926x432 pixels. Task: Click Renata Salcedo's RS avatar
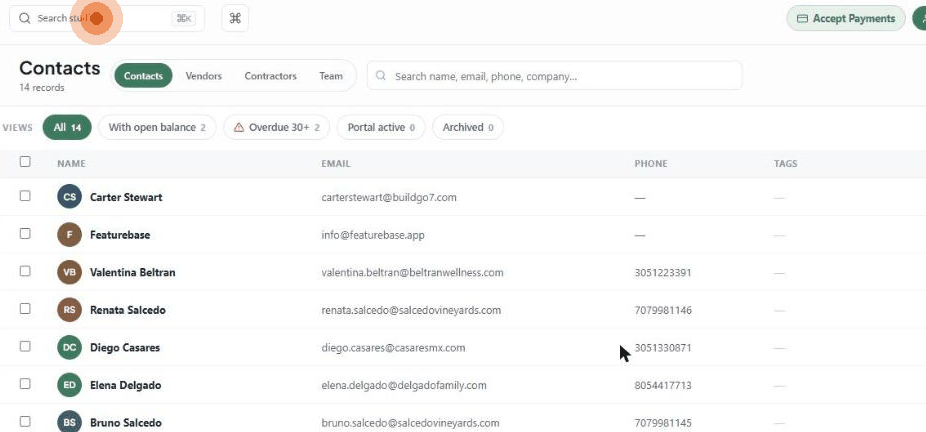(x=70, y=310)
